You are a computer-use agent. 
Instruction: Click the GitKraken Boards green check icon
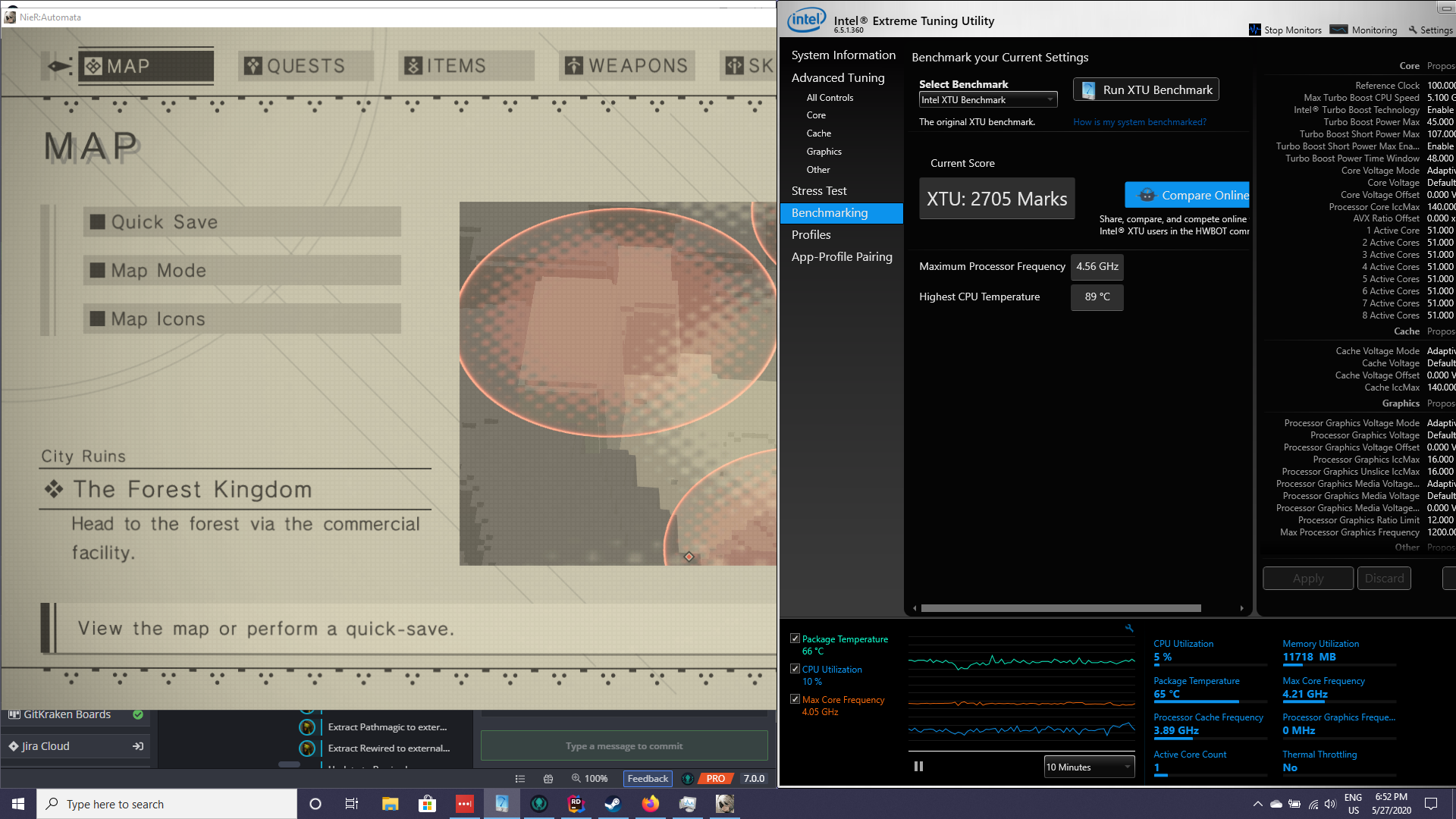pyautogui.click(x=138, y=714)
